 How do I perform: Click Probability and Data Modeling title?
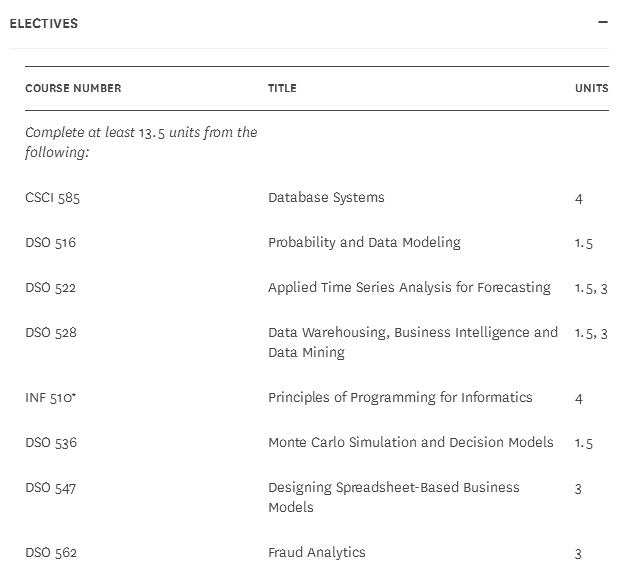click(x=364, y=243)
